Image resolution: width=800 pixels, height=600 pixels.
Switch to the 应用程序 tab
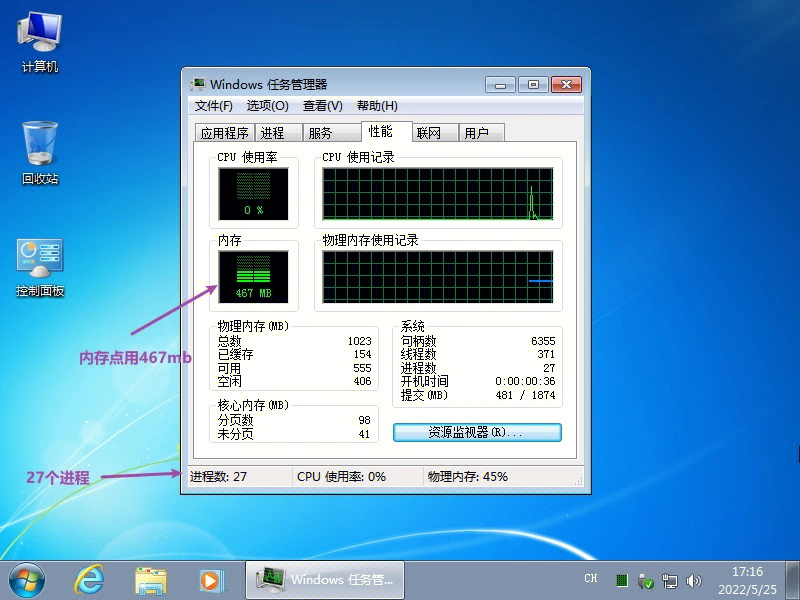click(224, 133)
